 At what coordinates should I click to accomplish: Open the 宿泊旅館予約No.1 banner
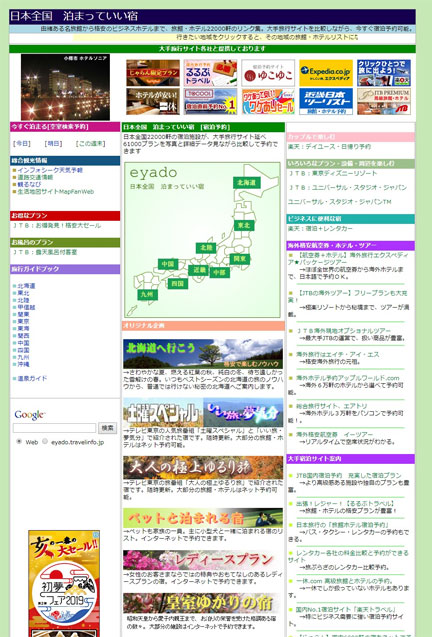[210, 102]
